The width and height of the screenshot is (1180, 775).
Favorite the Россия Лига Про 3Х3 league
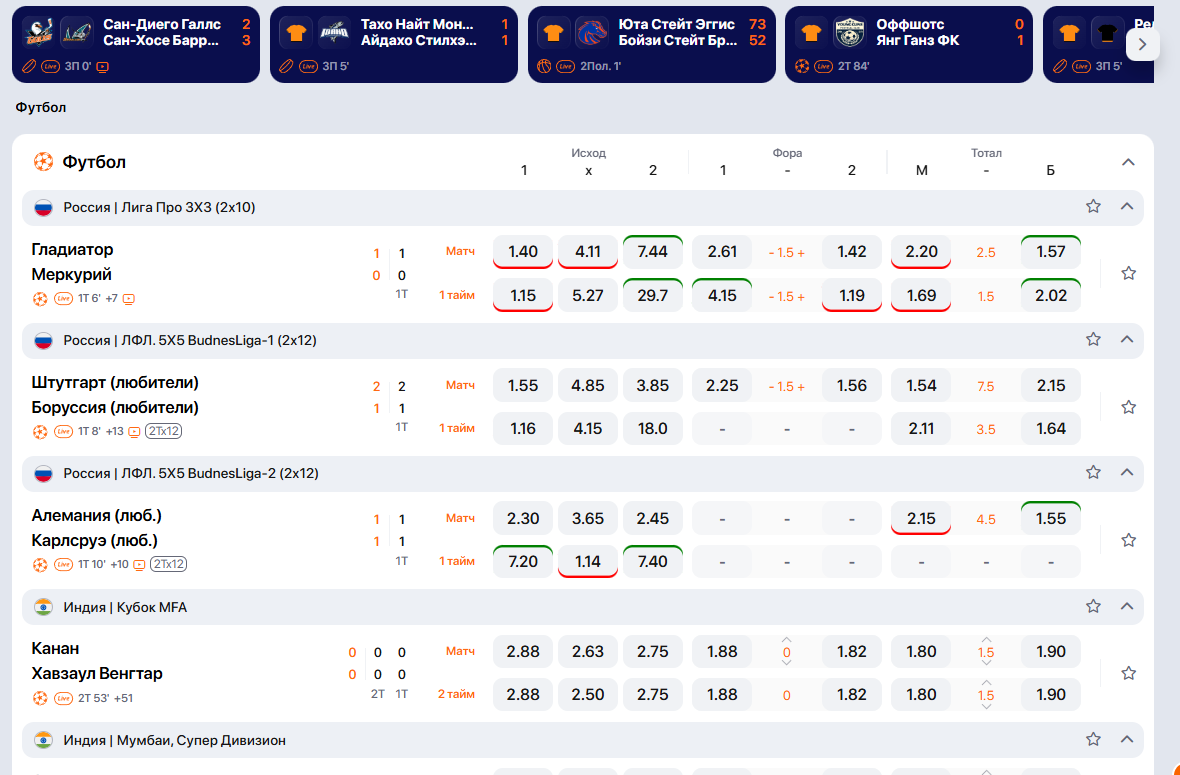pos(1093,206)
